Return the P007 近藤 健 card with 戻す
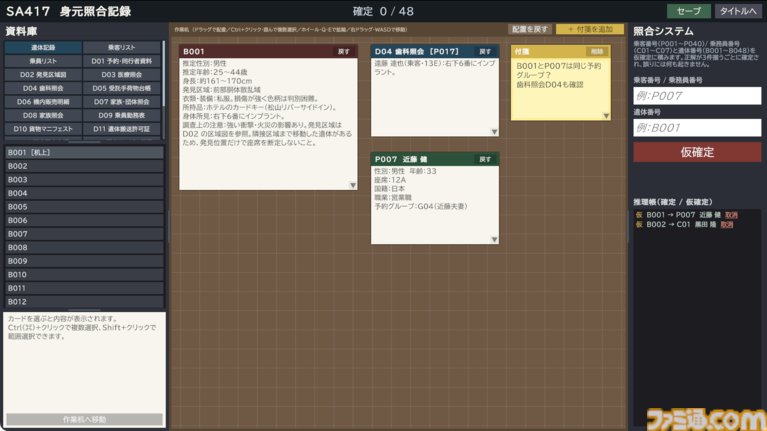Screen dimensions: 767x431 (x=485, y=159)
